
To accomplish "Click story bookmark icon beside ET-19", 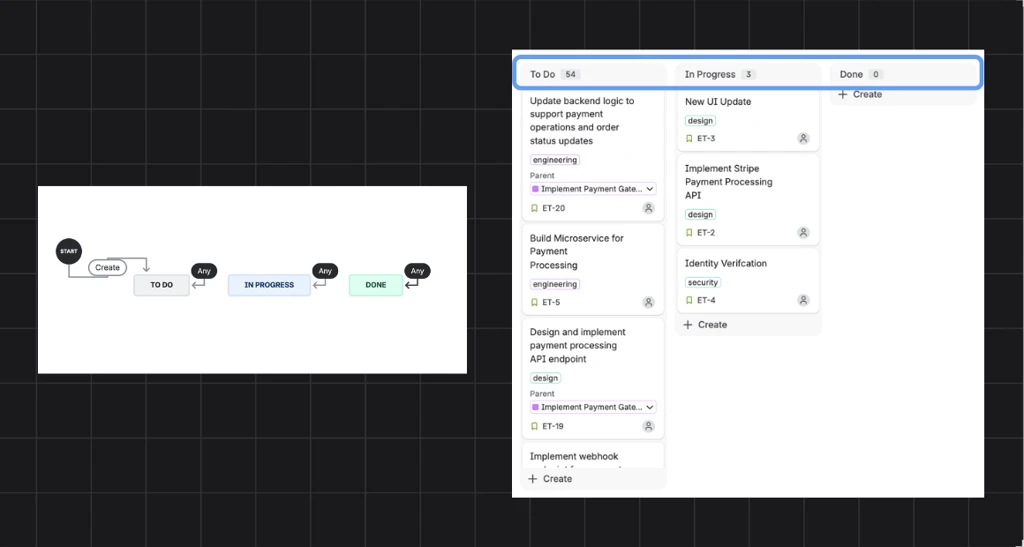I will pyautogui.click(x=534, y=426).
